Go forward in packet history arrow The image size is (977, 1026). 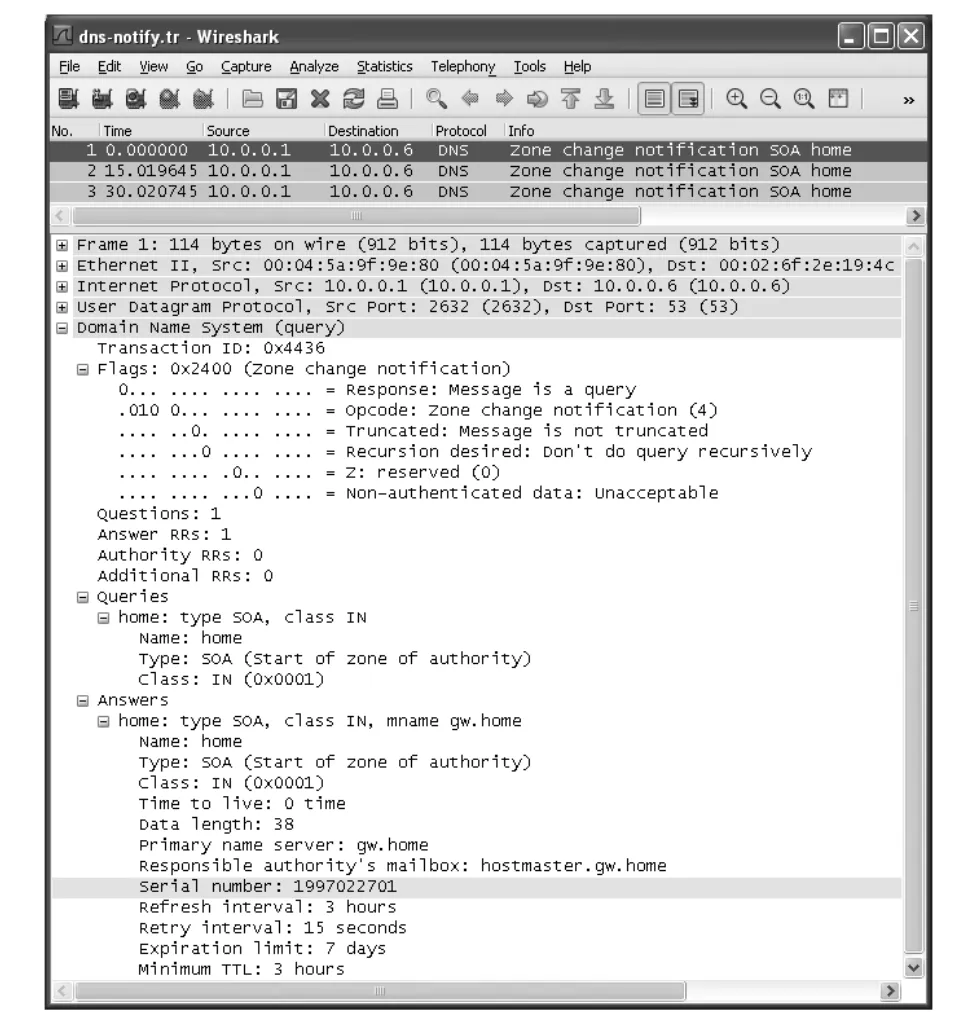click(x=504, y=99)
